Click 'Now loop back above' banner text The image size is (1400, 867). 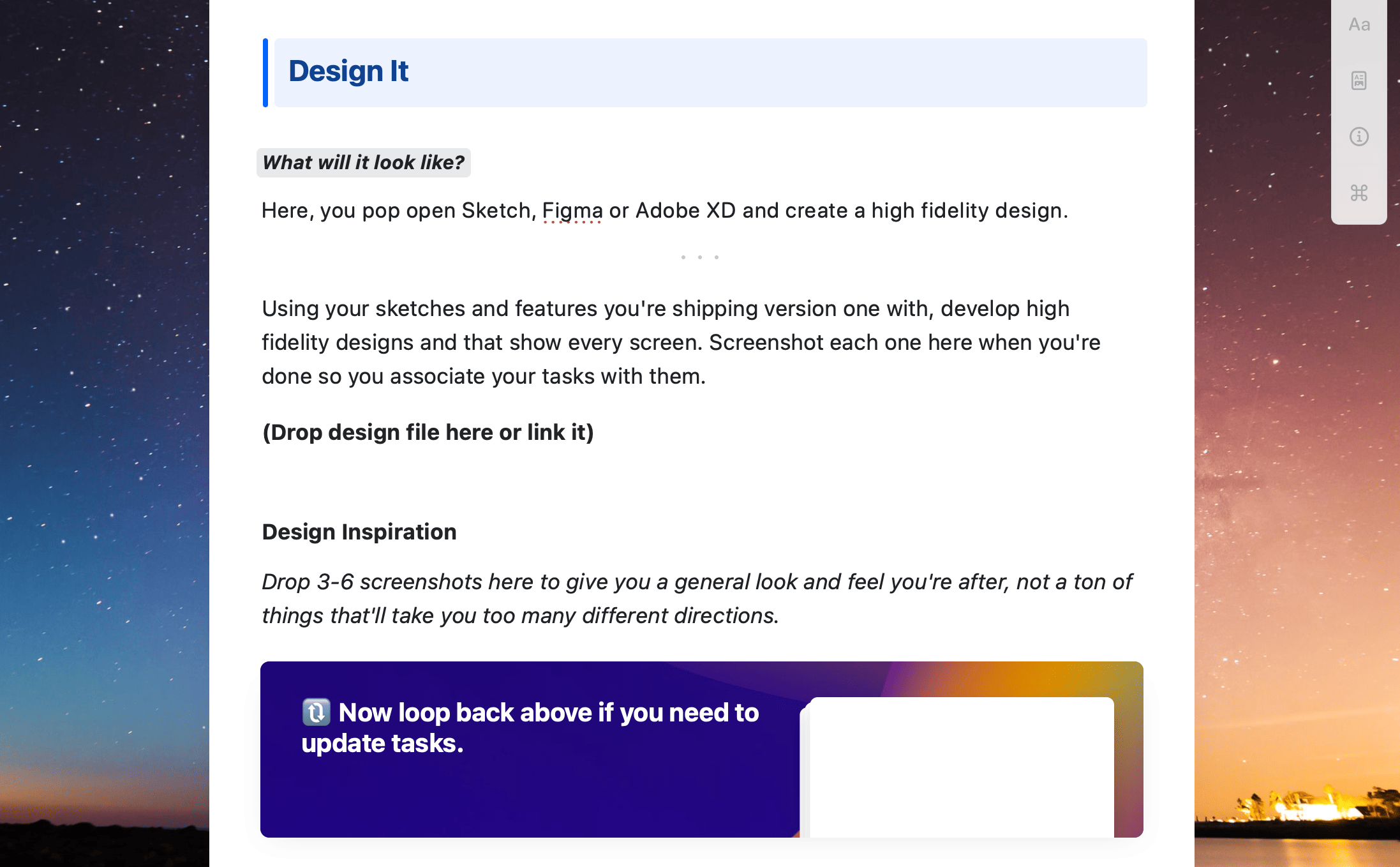pyautogui.click(x=530, y=728)
